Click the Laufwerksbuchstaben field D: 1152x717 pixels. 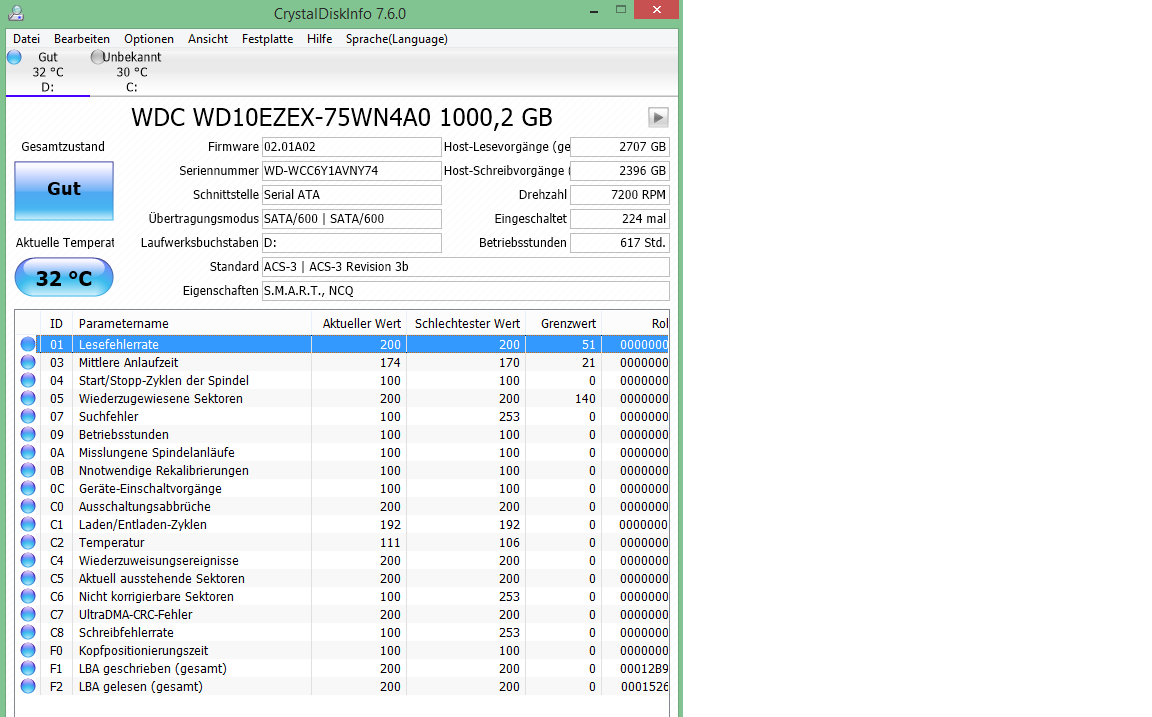point(351,242)
